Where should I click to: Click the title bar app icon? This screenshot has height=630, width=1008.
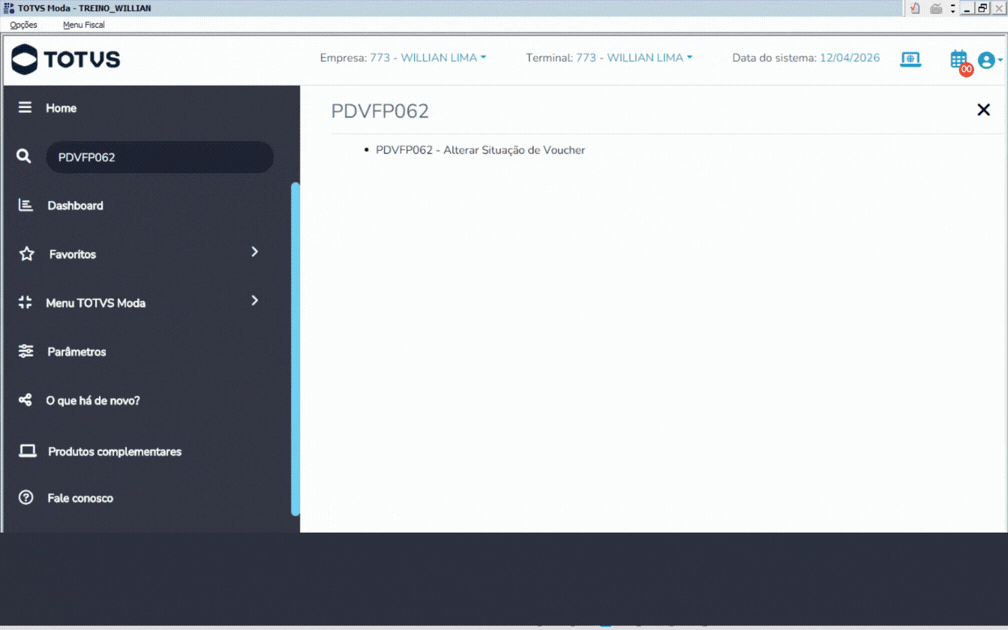(x=8, y=8)
